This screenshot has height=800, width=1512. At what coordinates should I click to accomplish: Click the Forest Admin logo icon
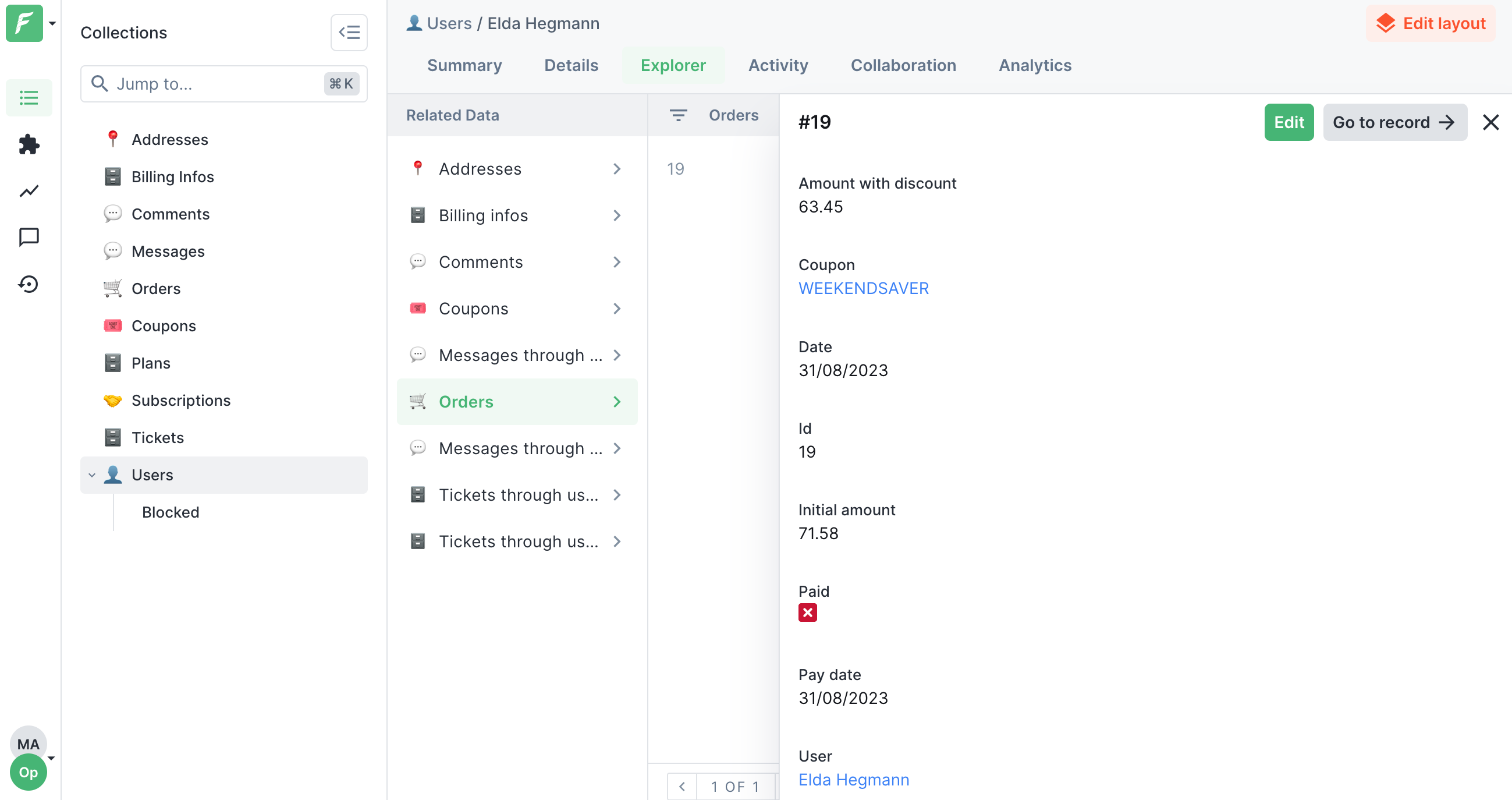[24, 23]
